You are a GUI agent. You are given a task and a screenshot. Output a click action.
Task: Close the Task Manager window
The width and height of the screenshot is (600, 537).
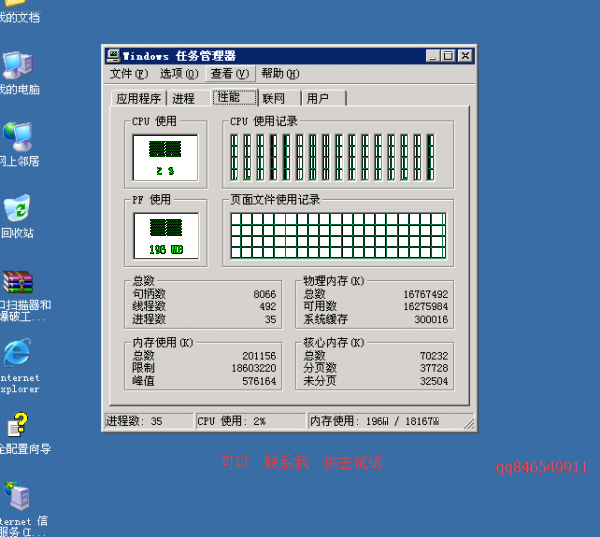465,56
